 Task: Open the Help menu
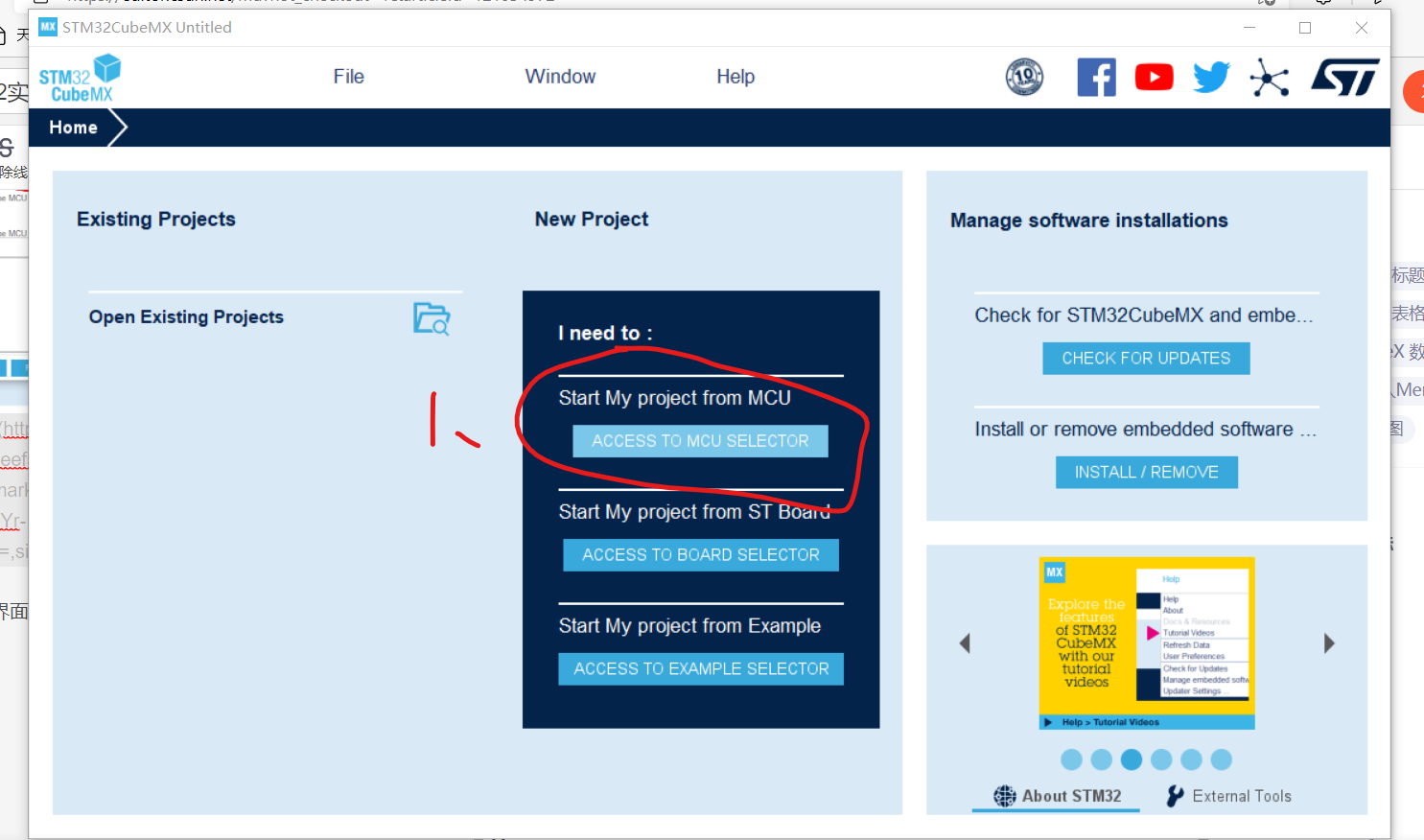click(735, 77)
